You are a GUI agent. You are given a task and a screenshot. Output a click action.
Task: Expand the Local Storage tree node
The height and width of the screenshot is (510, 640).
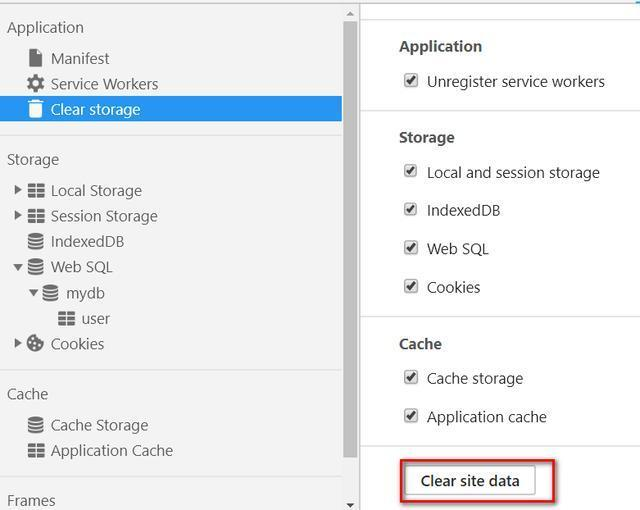pyautogui.click(x=18, y=190)
